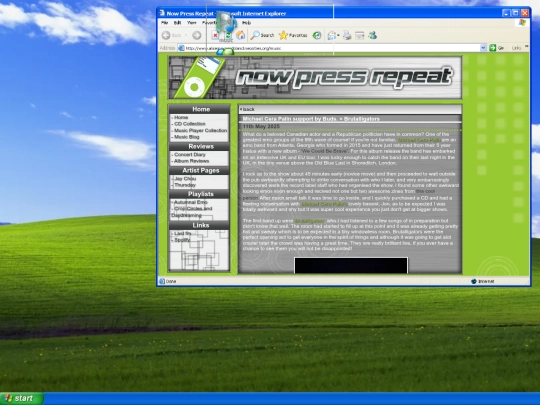
Task: Open Crop Circles and Daydreaming playlist
Action: pos(191,212)
